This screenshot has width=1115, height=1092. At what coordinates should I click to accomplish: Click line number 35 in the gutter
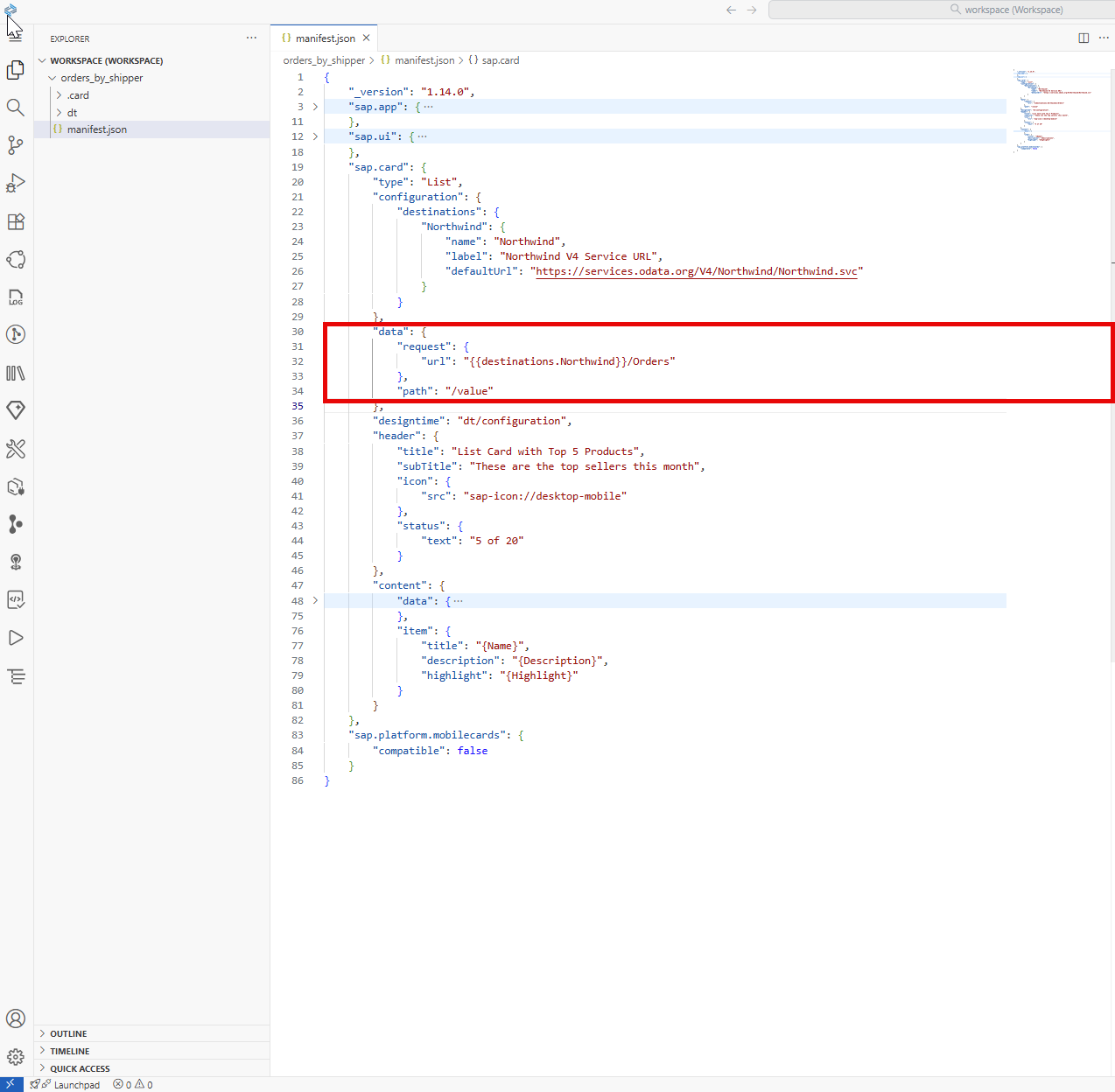[x=298, y=406]
